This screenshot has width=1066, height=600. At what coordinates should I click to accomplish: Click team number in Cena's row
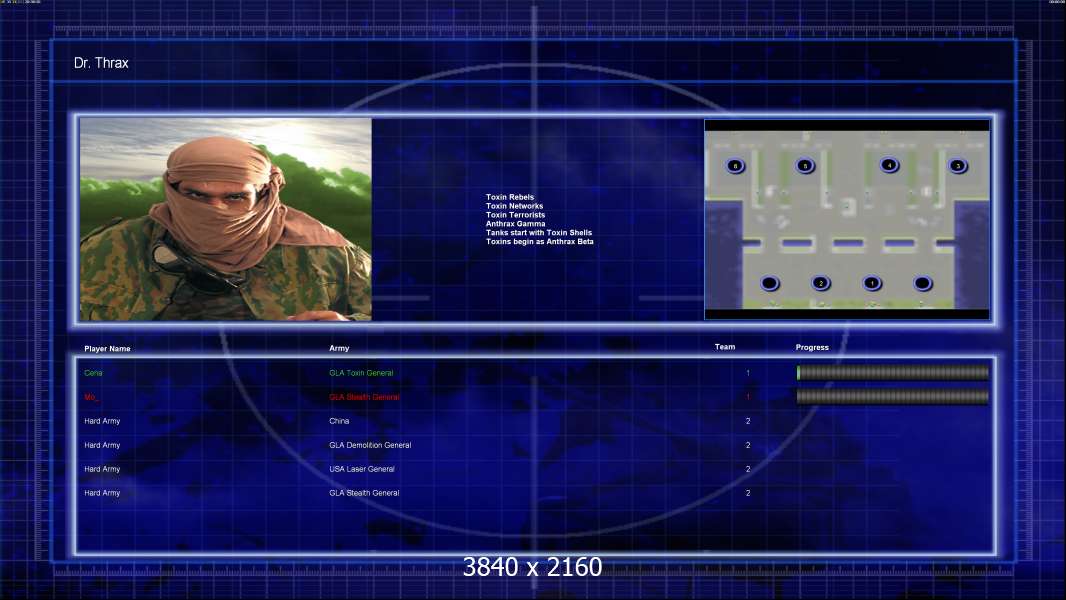(x=748, y=373)
